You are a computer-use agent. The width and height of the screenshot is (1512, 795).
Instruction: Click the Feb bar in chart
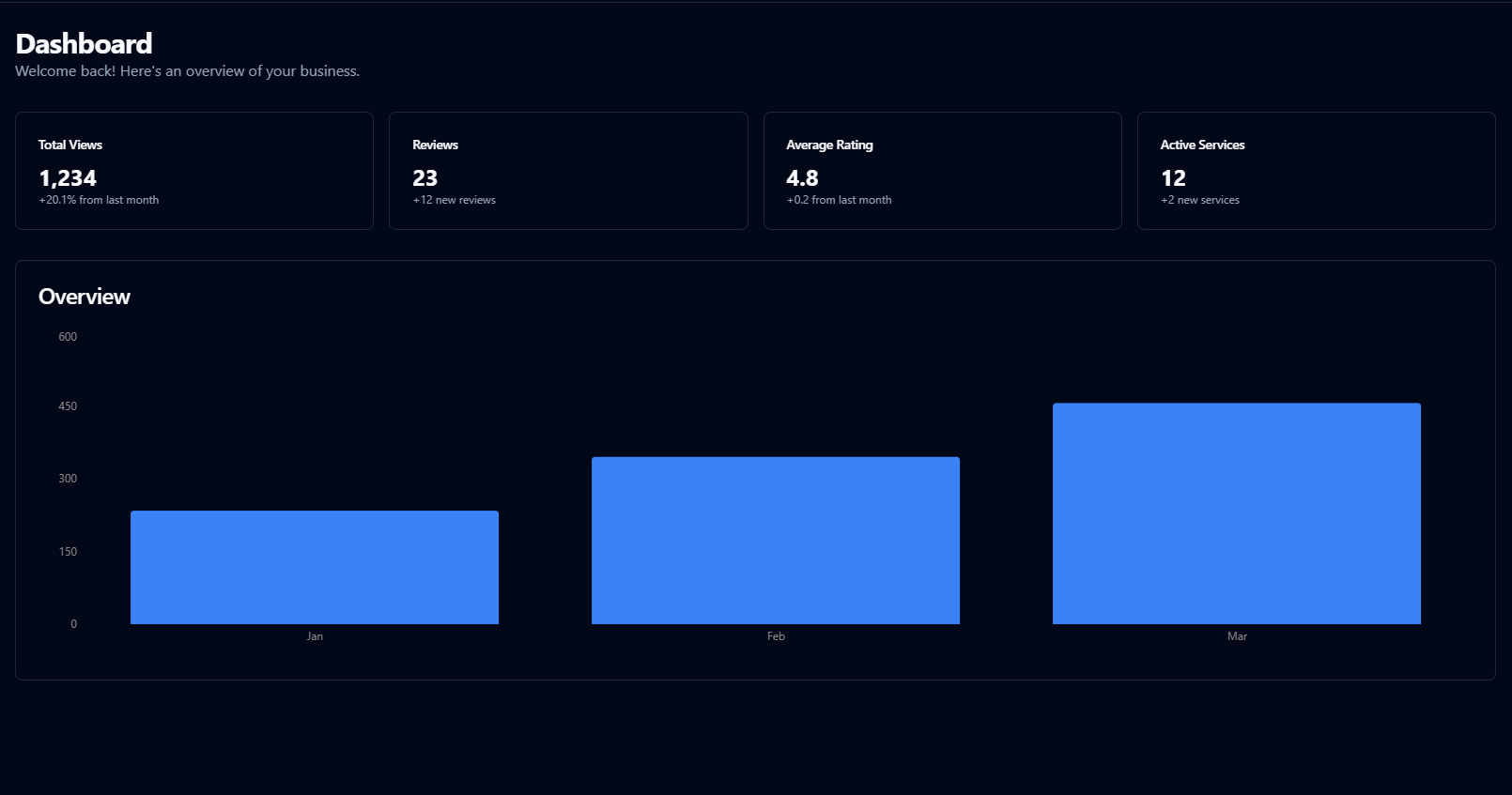click(x=776, y=541)
